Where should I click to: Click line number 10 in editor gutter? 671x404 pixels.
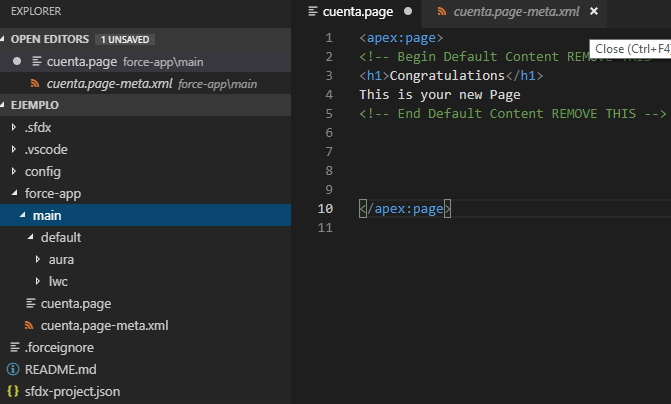[326, 208]
